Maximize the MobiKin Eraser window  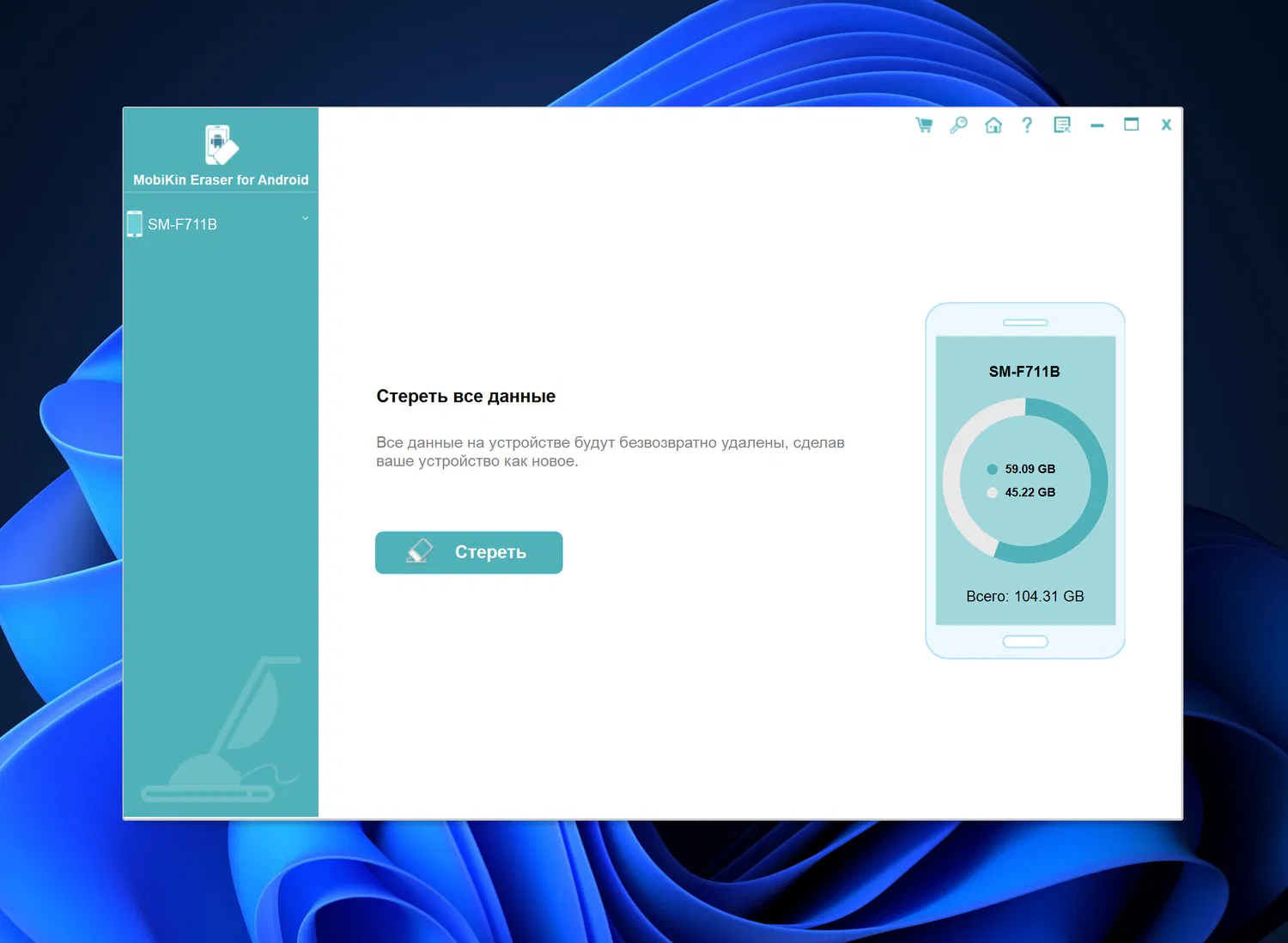(x=1132, y=125)
